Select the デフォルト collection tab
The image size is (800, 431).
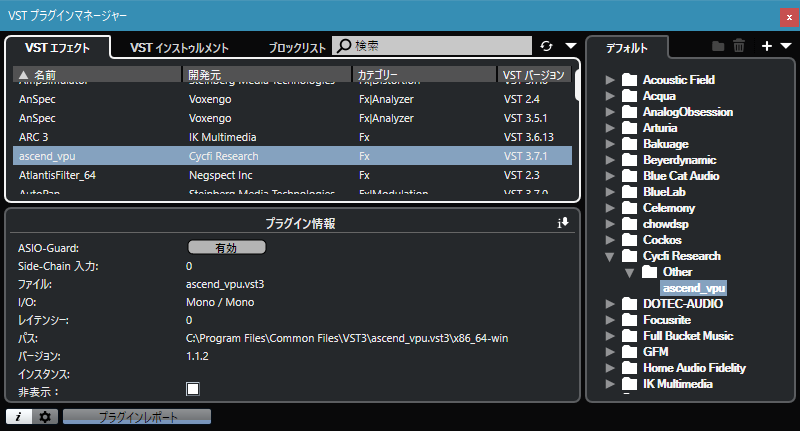[627, 48]
